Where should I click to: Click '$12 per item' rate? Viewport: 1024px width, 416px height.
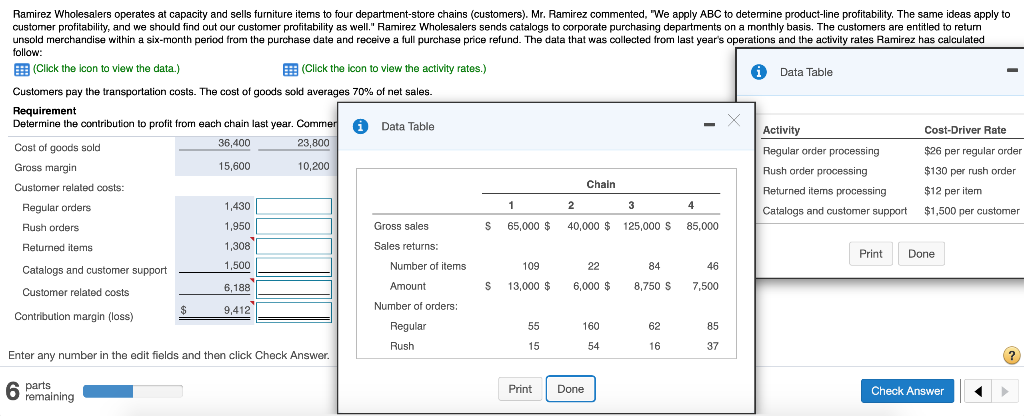point(953,191)
